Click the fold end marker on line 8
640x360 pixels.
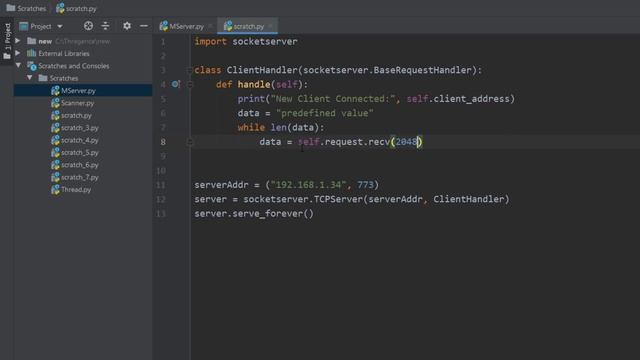(x=189, y=142)
